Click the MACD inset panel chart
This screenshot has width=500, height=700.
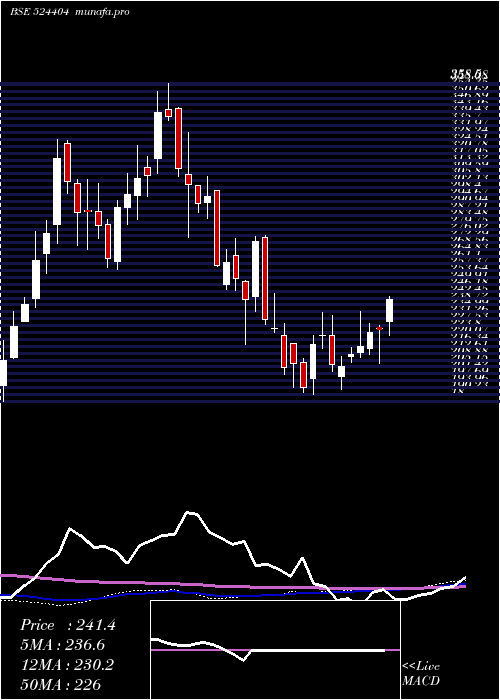(x=275, y=650)
